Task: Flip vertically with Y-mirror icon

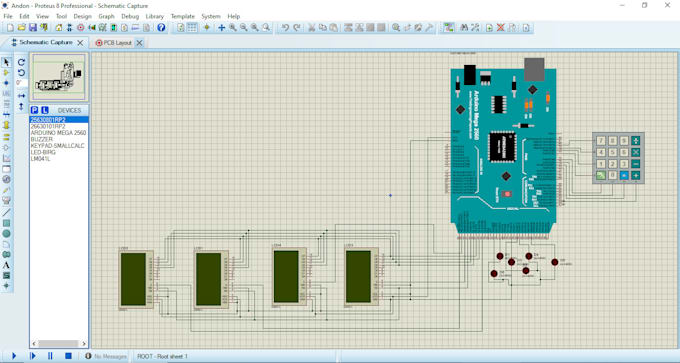Action: coord(21,106)
